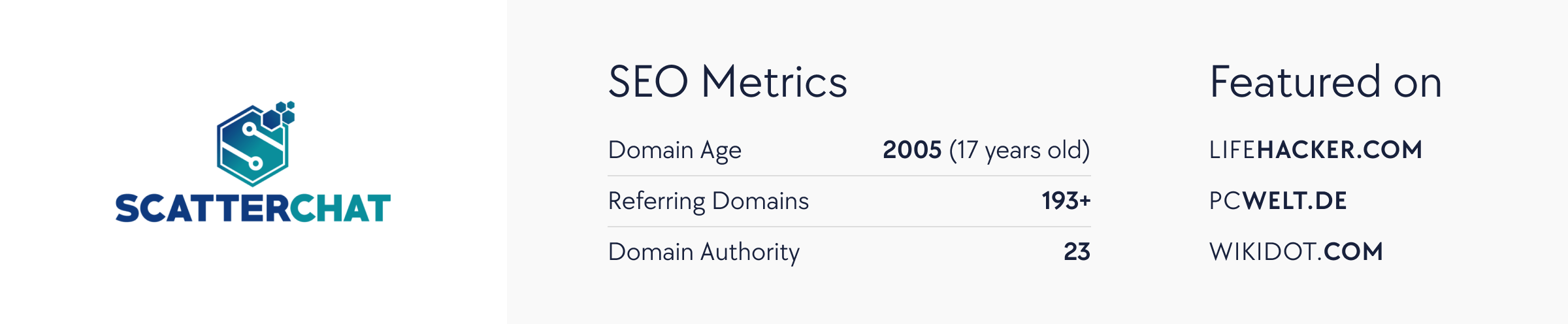
Task: Click the small hexagon cluster above logo
Action: coord(279,115)
